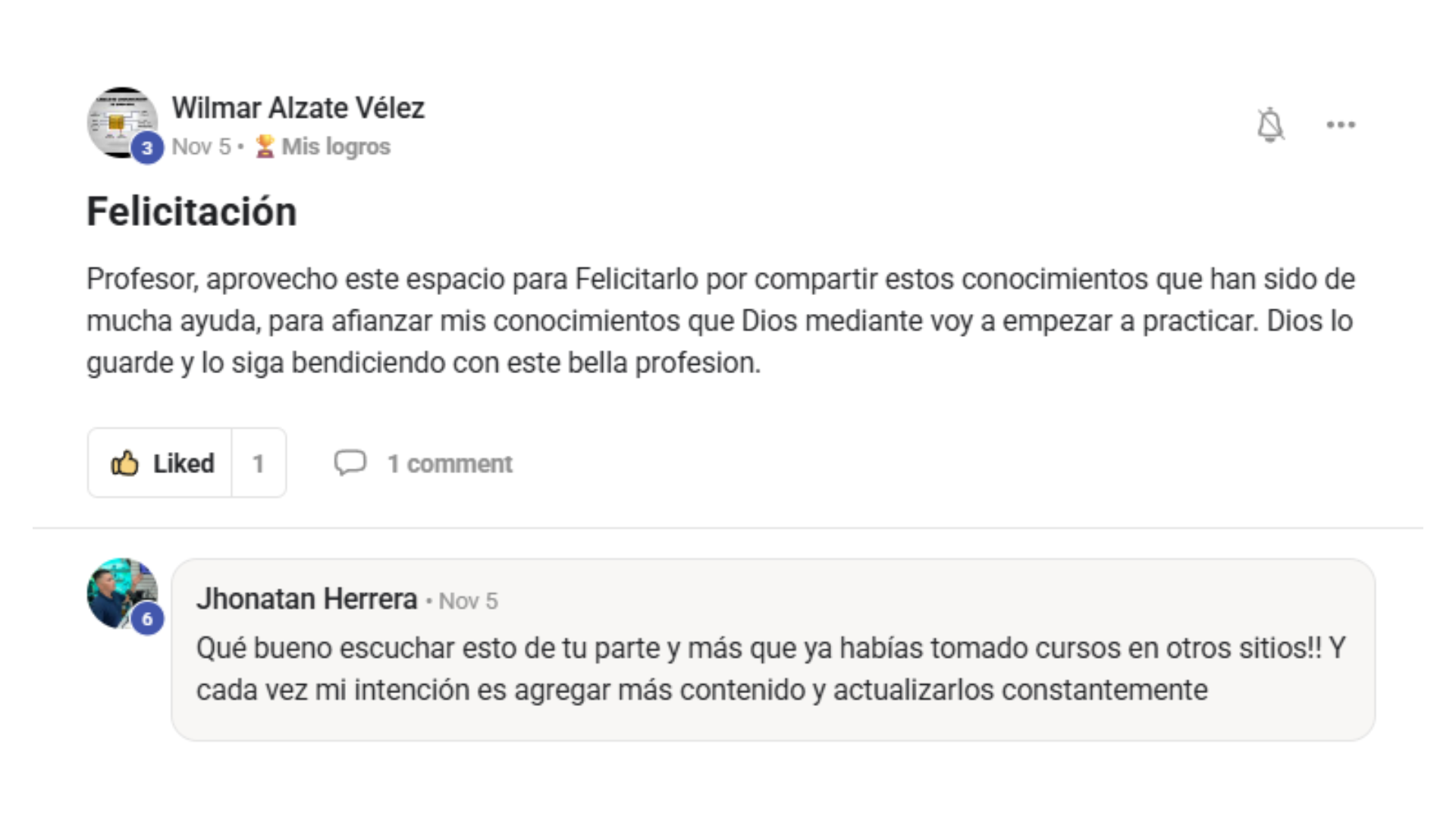Expand the post options dropdown

(1341, 125)
